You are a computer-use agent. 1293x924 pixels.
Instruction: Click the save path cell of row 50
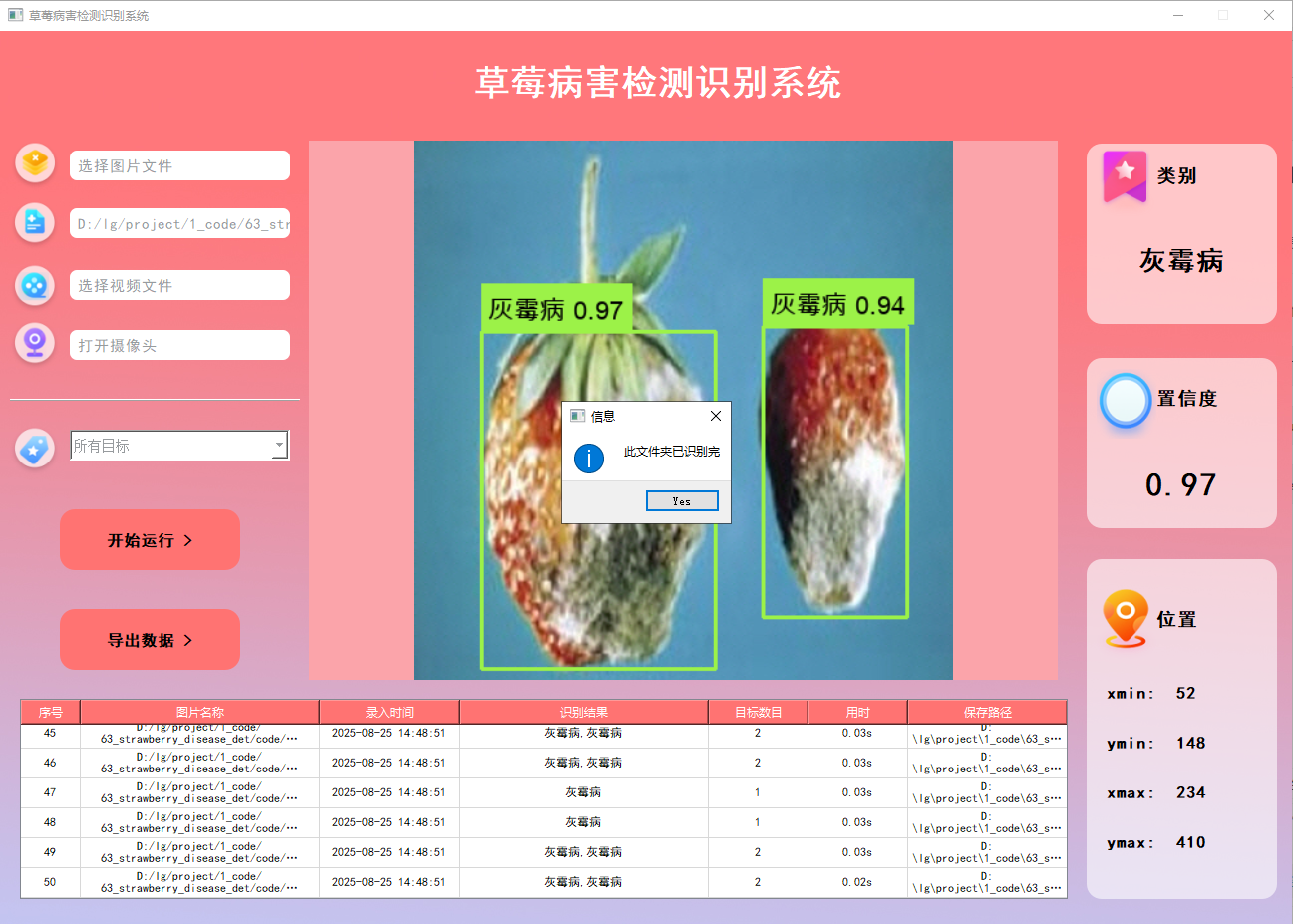pos(986,881)
